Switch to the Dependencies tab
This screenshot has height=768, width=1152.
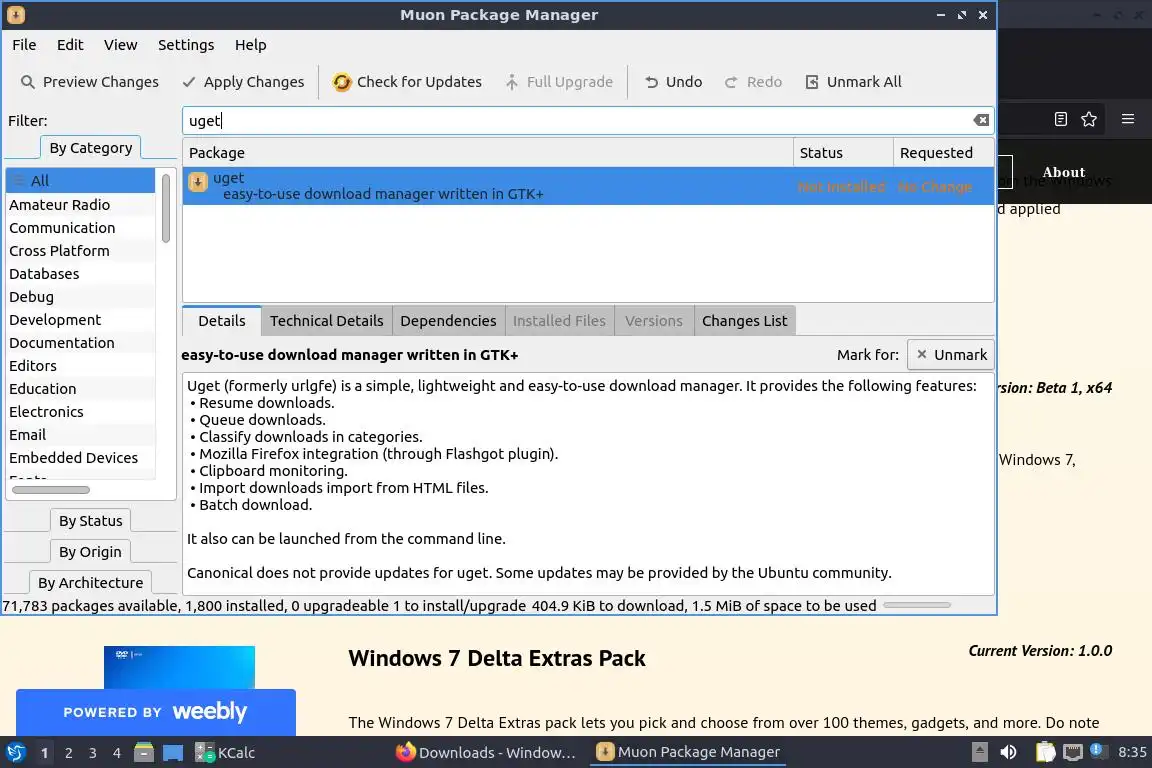click(x=448, y=321)
